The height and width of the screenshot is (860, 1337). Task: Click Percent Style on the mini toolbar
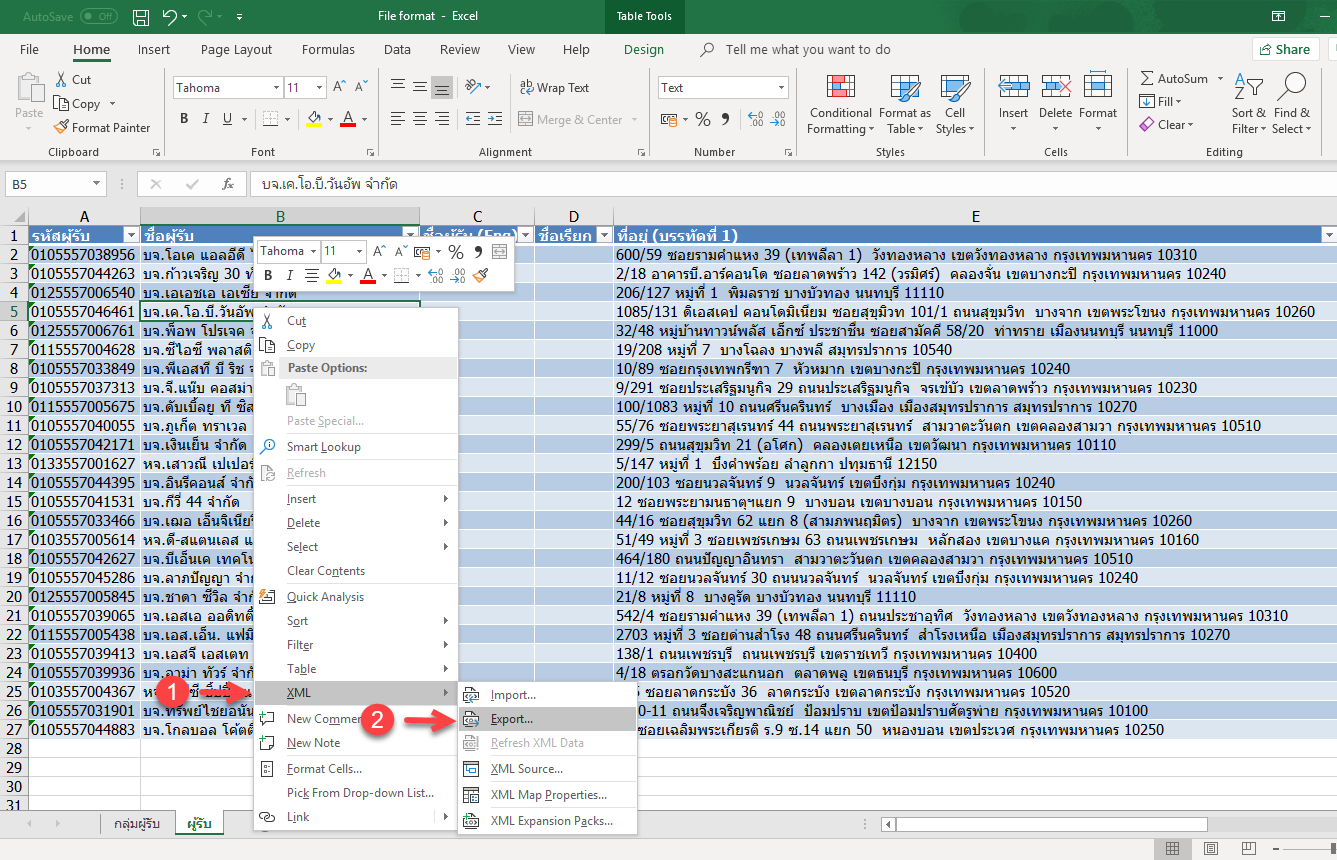pyautogui.click(x=455, y=252)
